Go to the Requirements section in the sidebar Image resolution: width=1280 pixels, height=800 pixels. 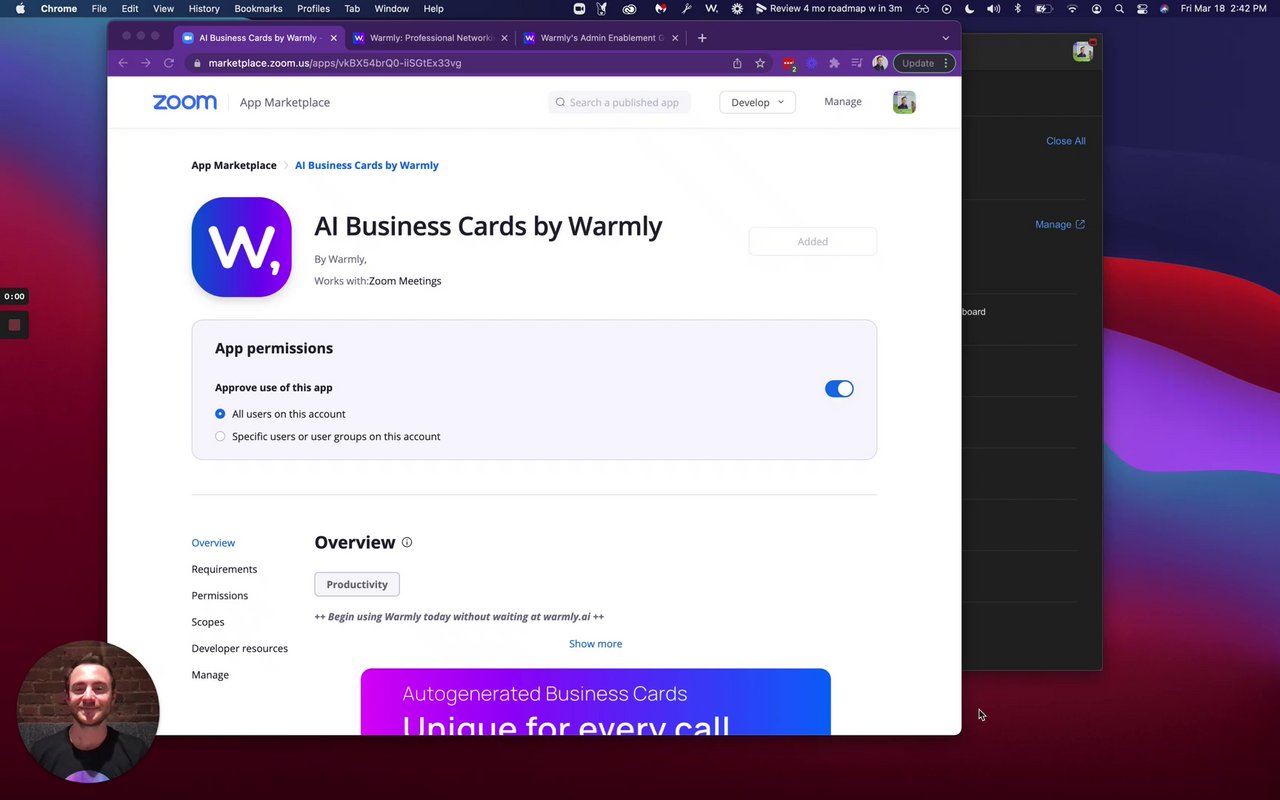point(224,569)
